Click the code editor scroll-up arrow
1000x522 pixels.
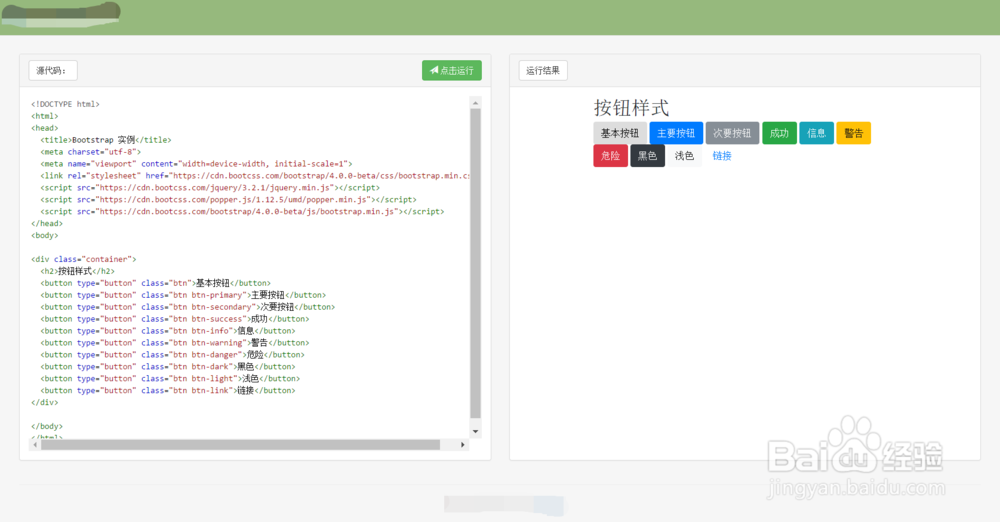[475, 103]
